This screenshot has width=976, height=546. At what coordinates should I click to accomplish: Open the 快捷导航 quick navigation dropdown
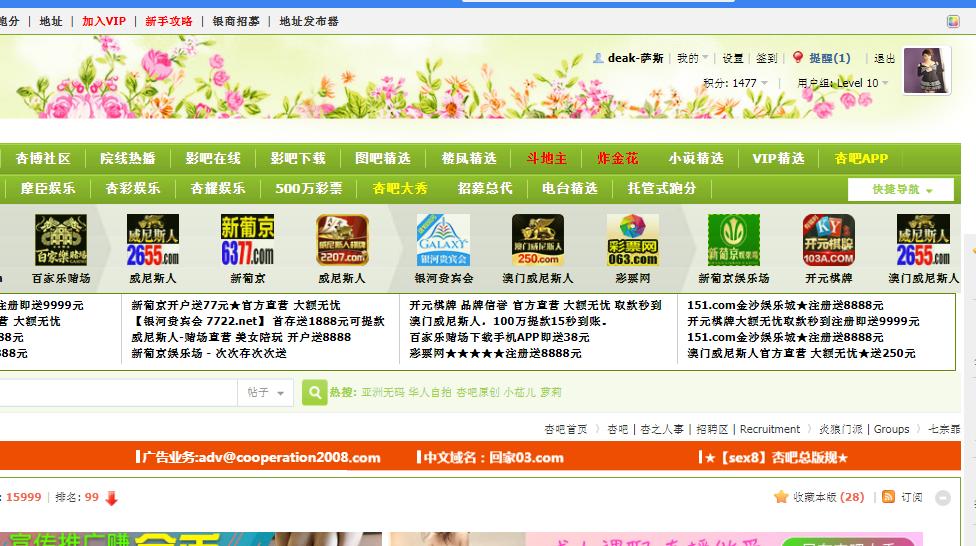point(901,189)
